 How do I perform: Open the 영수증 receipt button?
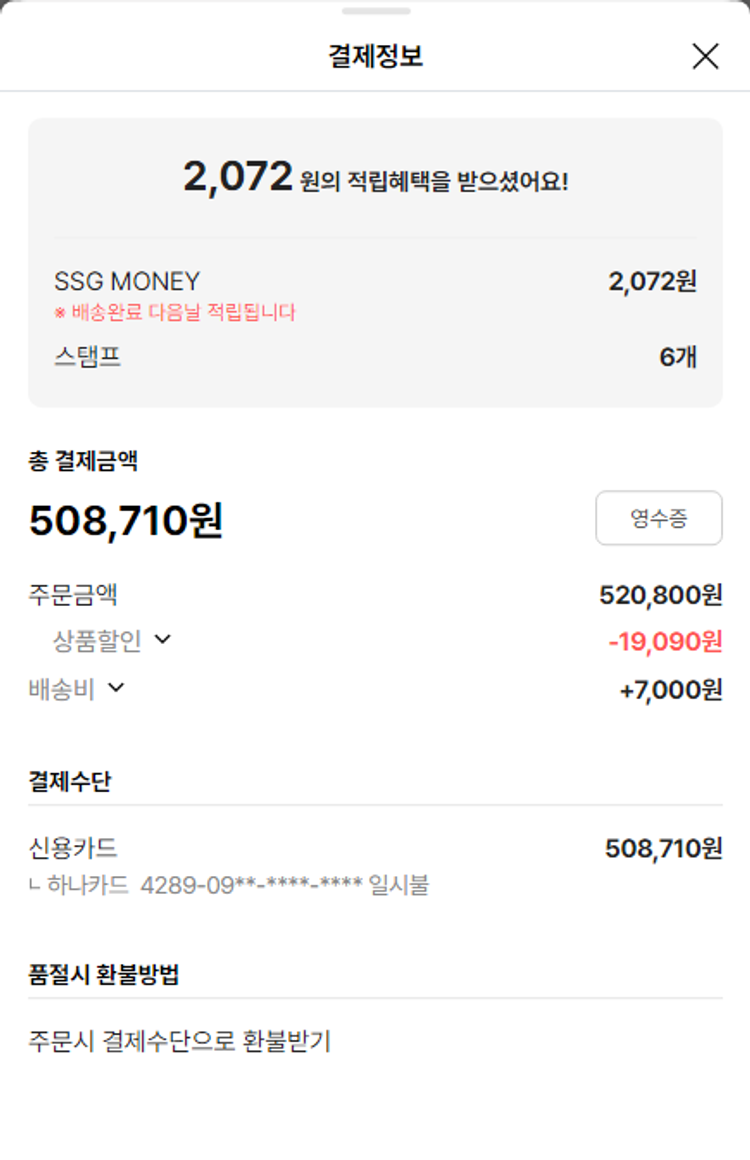(658, 518)
